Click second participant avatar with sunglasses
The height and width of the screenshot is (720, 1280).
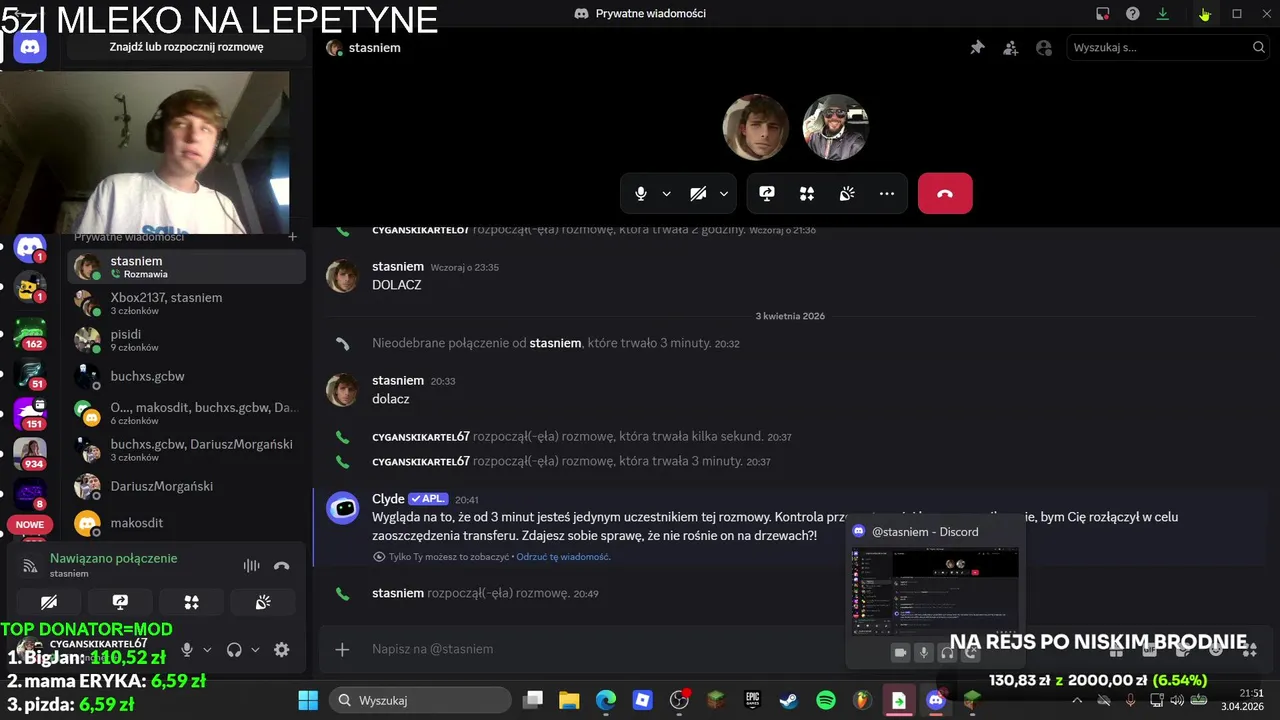836,127
